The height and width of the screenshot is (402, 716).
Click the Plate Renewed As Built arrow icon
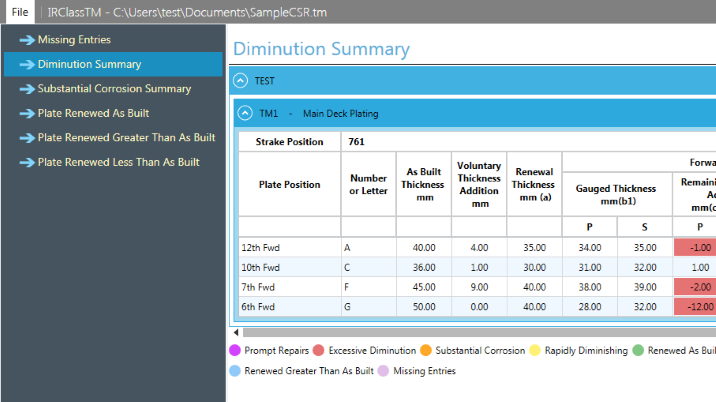click(27, 113)
